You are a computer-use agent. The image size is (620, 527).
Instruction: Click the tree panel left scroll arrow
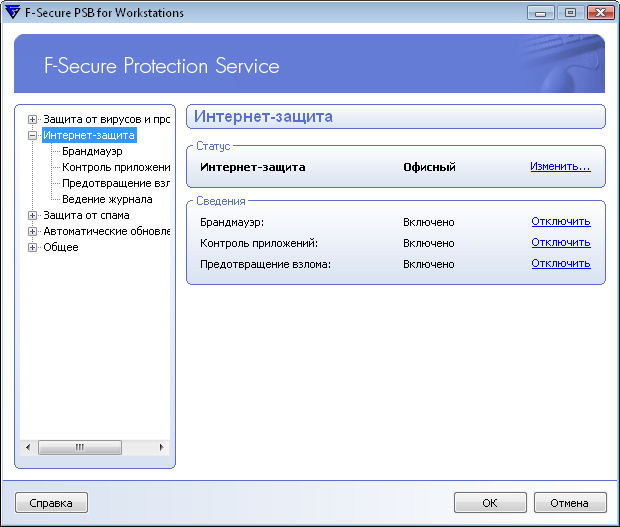(28, 448)
